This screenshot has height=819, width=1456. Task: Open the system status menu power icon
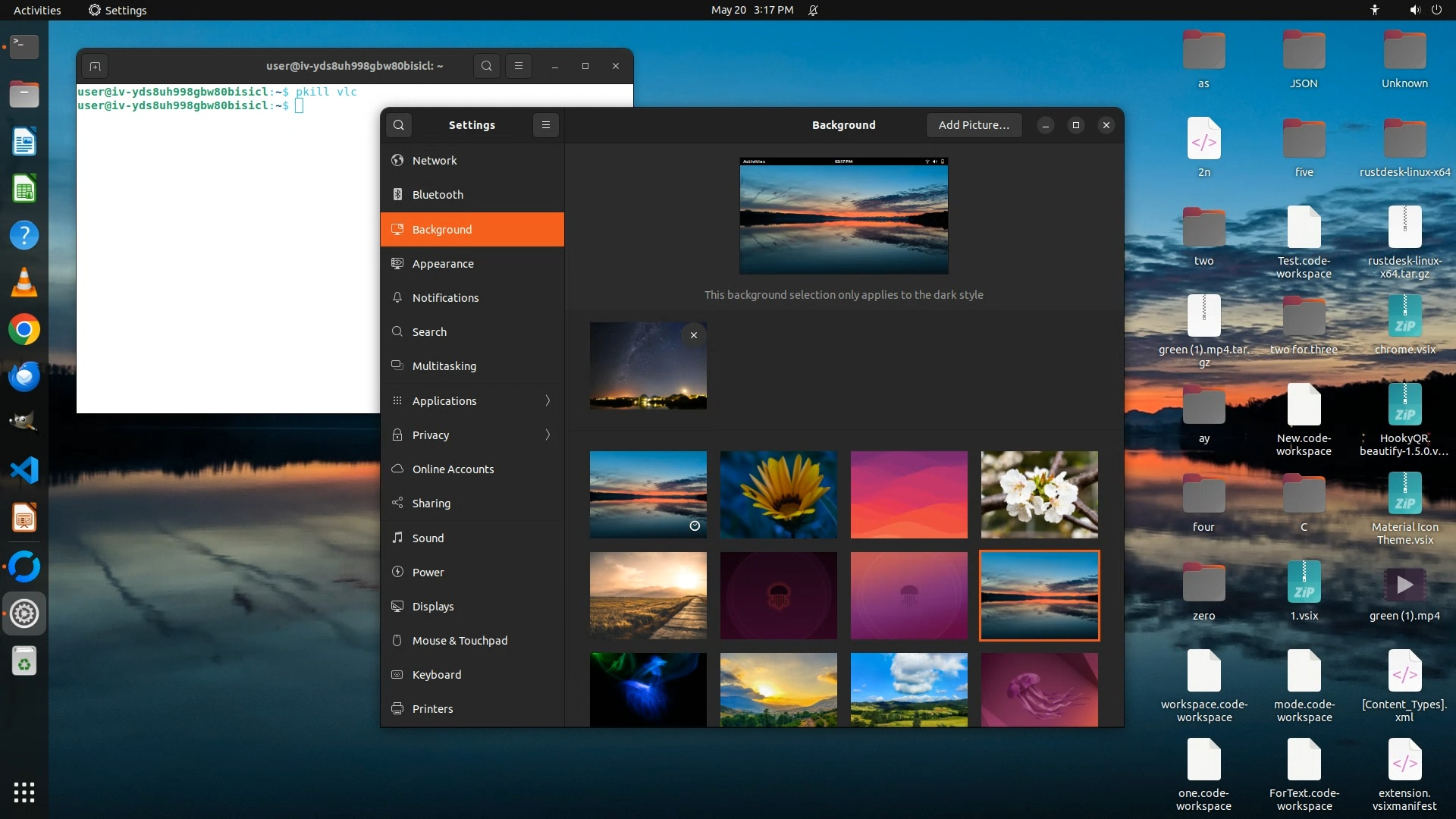pos(1436,10)
